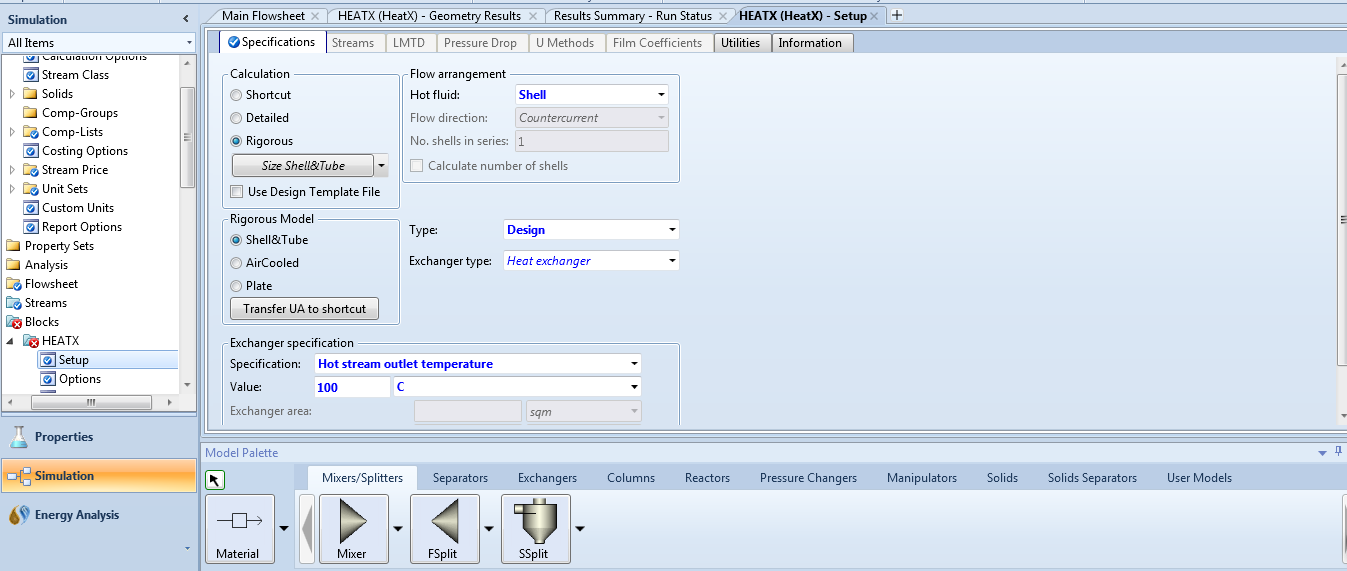This screenshot has height=571, width=1347.
Task: Expand the Specification dropdown list
Action: 634,364
